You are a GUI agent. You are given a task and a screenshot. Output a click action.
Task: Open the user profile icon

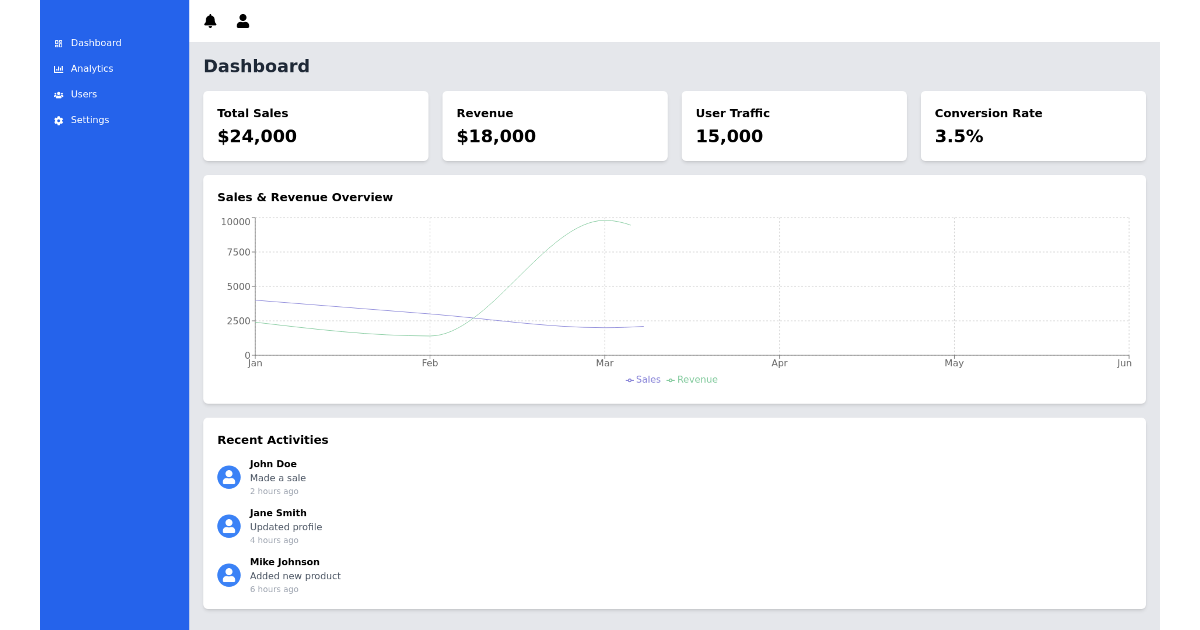pyautogui.click(x=243, y=21)
